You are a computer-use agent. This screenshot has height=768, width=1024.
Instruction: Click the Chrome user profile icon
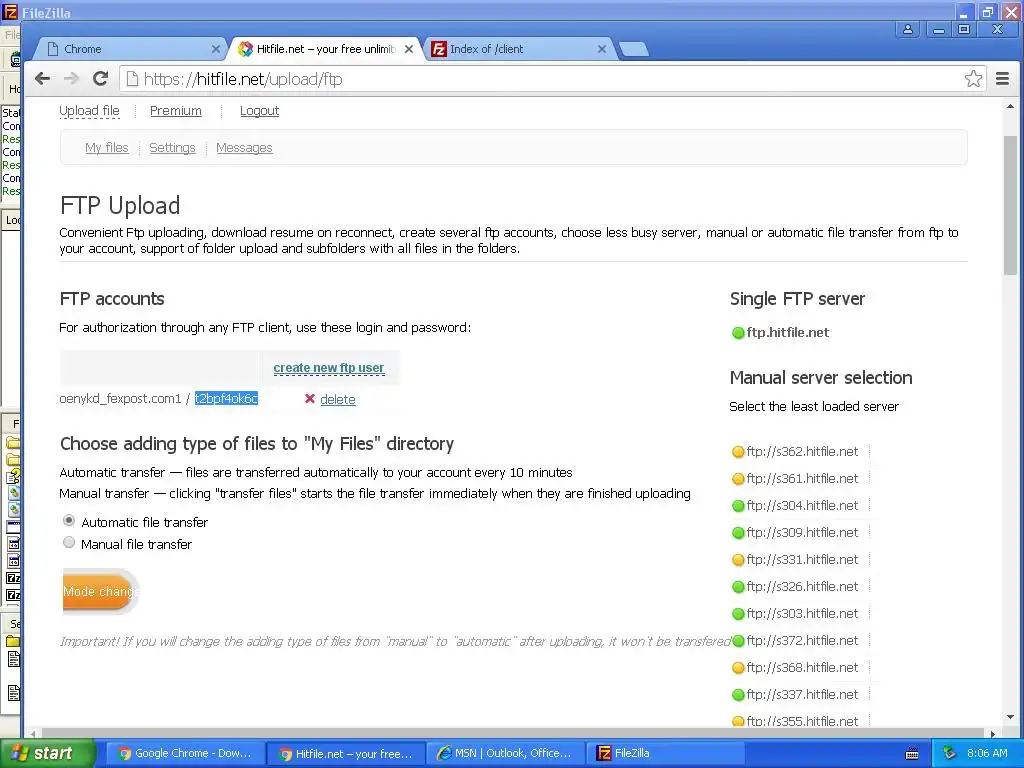908,29
